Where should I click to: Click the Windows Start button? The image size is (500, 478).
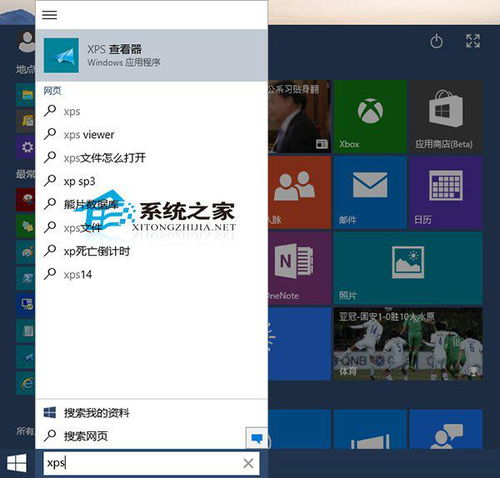17,463
